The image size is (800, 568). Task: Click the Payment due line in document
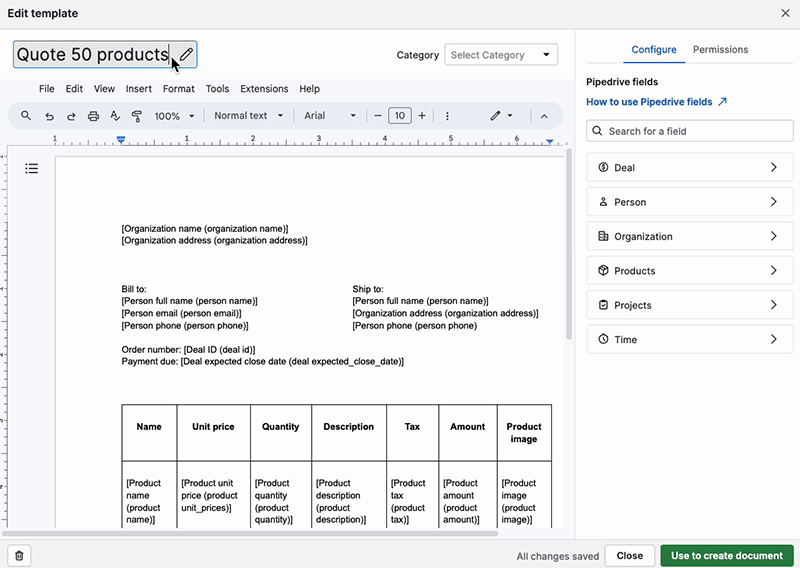[x=262, y=362]
